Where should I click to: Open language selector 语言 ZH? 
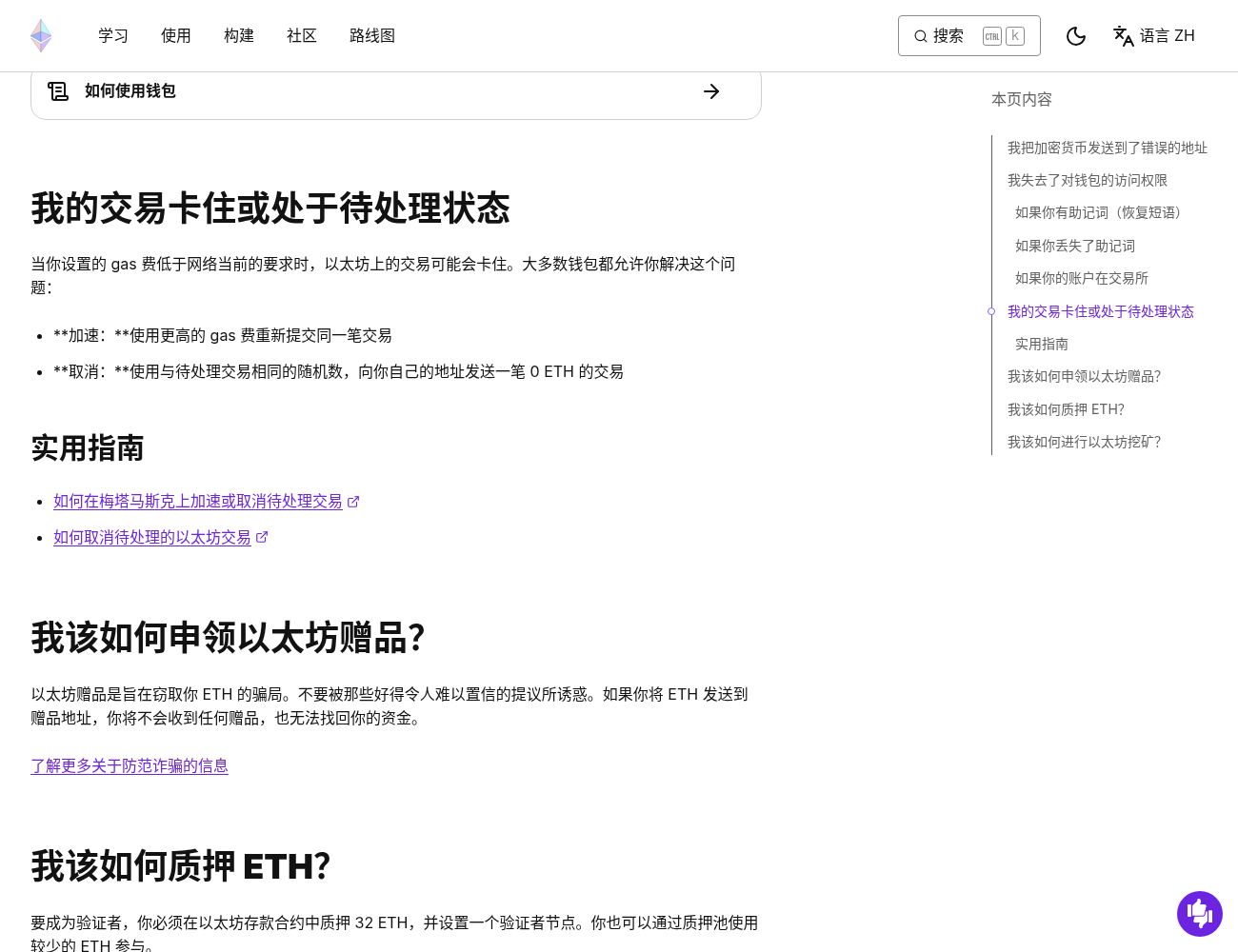pos(1153,36)
